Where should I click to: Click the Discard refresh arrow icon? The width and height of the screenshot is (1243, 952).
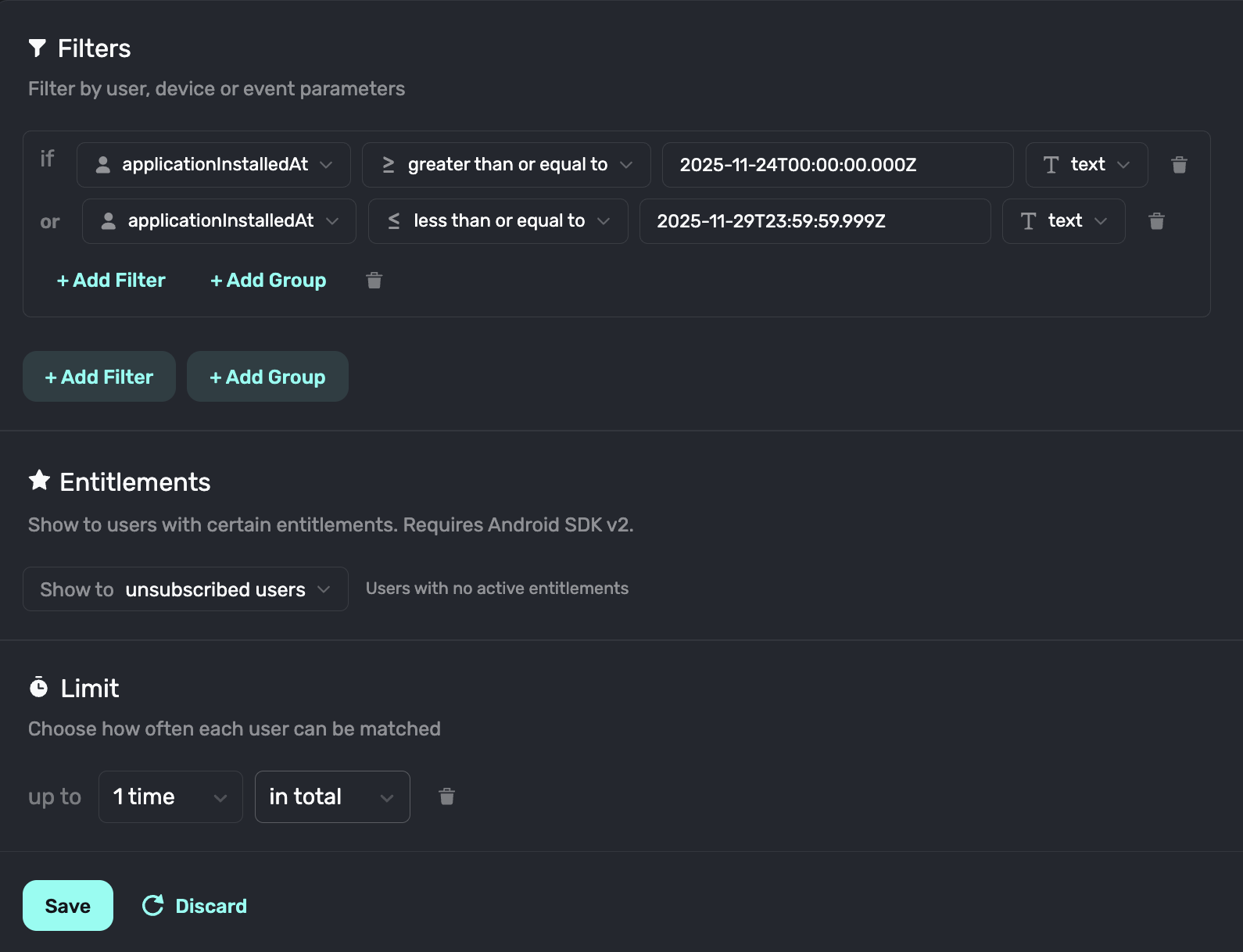click(x=153, y=906)
